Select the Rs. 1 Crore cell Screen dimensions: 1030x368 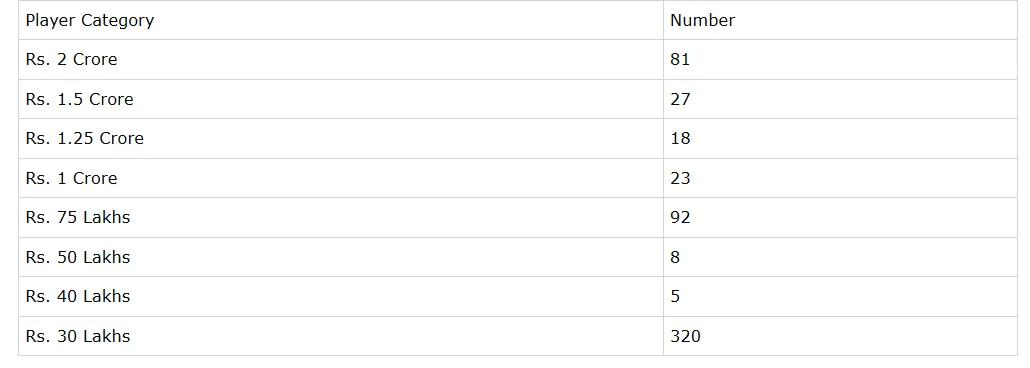point(340,178)
